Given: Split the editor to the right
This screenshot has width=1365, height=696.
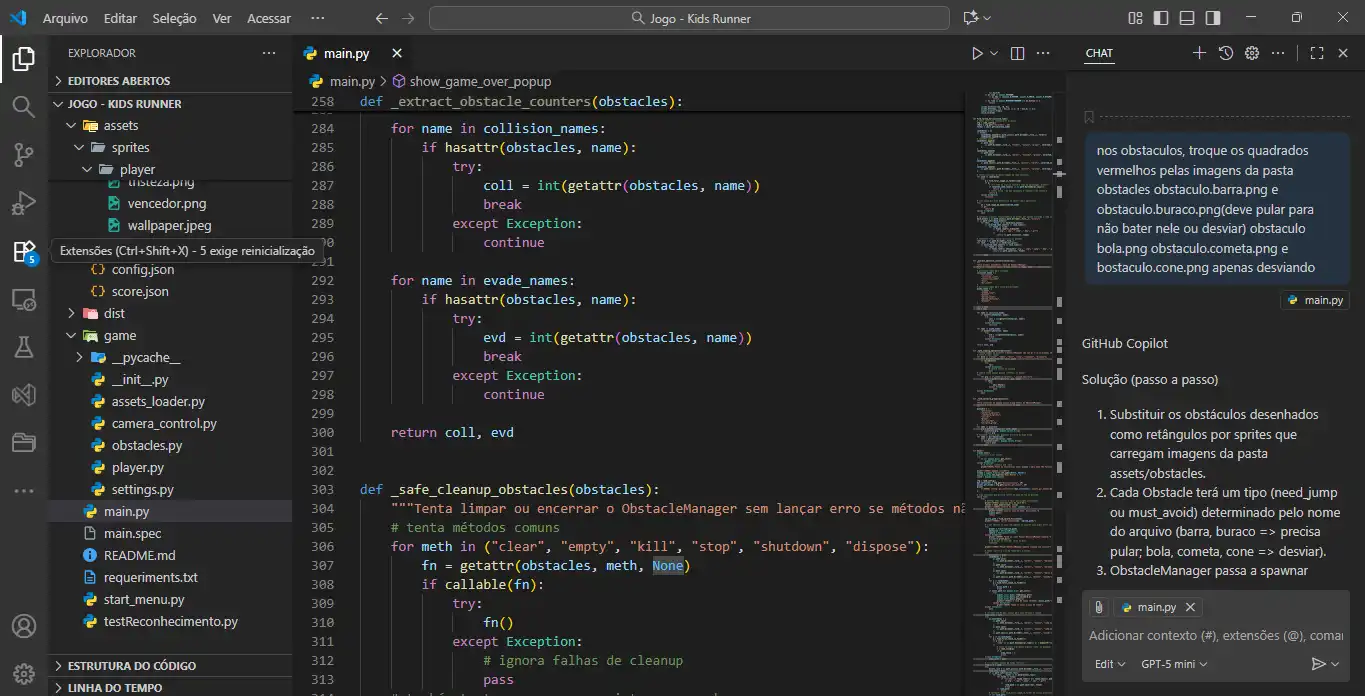Looking at the screenshot, I should pyautogui.click(x=1017, y=54).
